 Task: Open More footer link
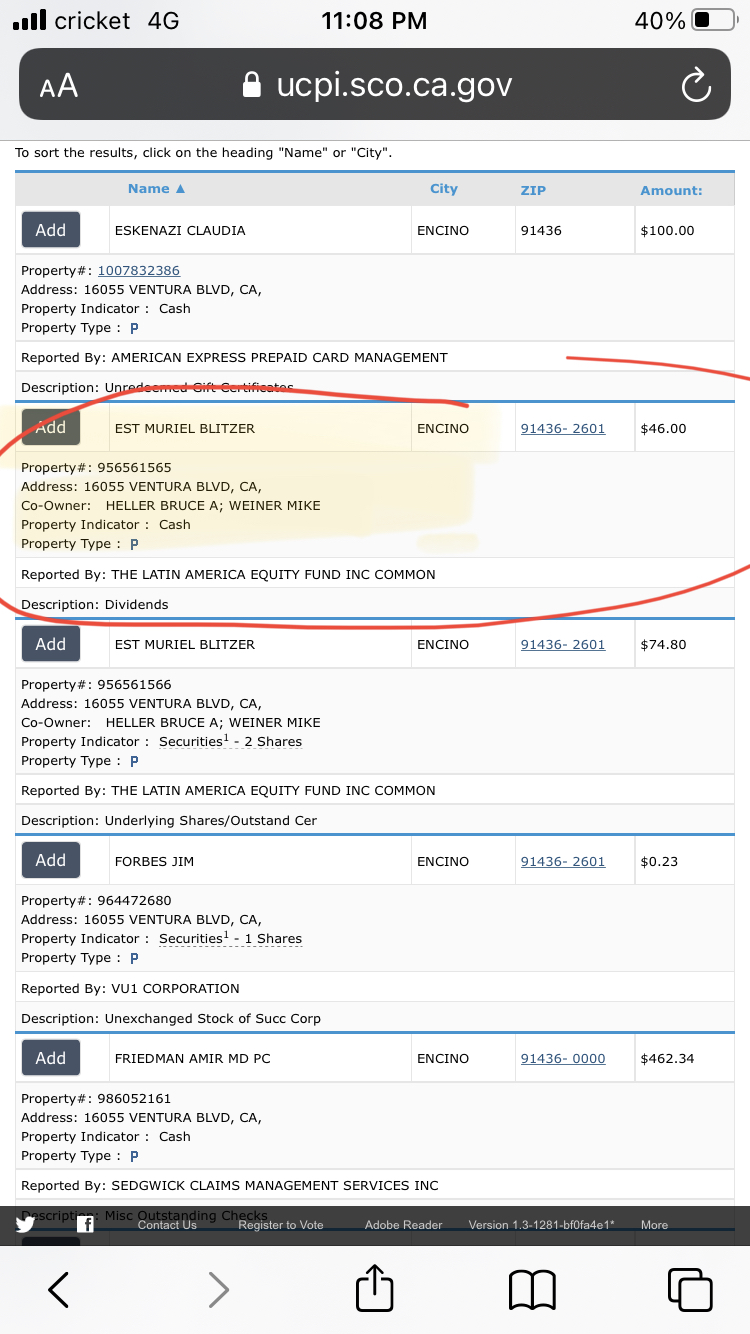pos(654,1225)
